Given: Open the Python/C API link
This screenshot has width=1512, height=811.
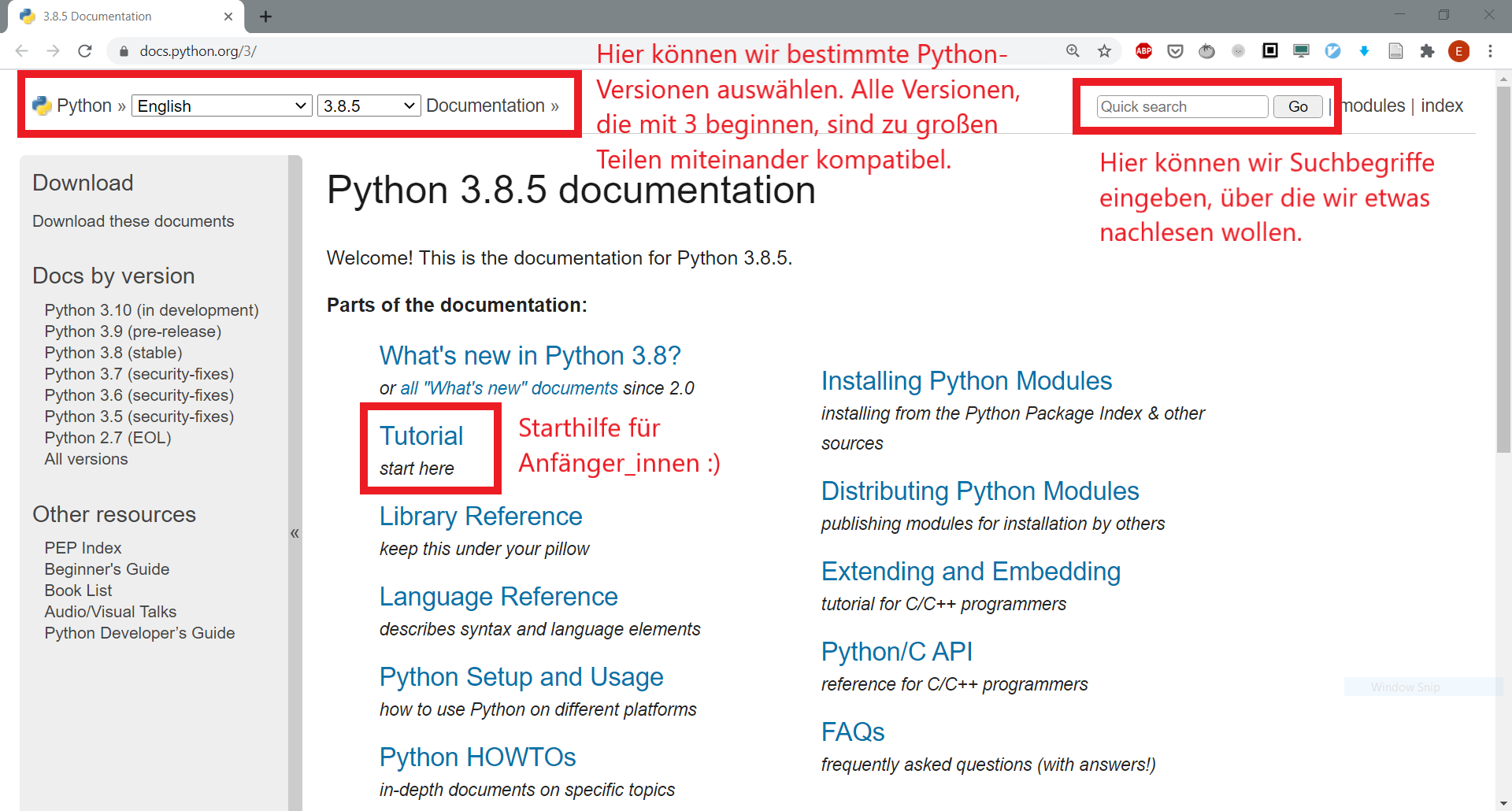Looking at the screenshot, I should click(896, 652).
